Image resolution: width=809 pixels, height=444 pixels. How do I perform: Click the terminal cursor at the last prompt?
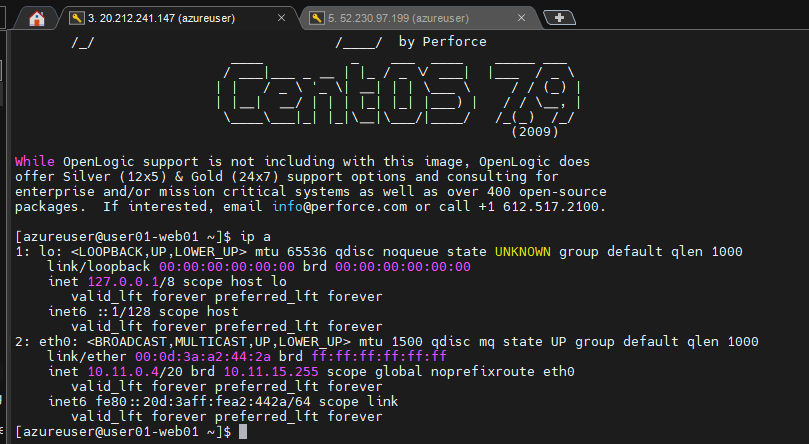(x=243, y=432)
